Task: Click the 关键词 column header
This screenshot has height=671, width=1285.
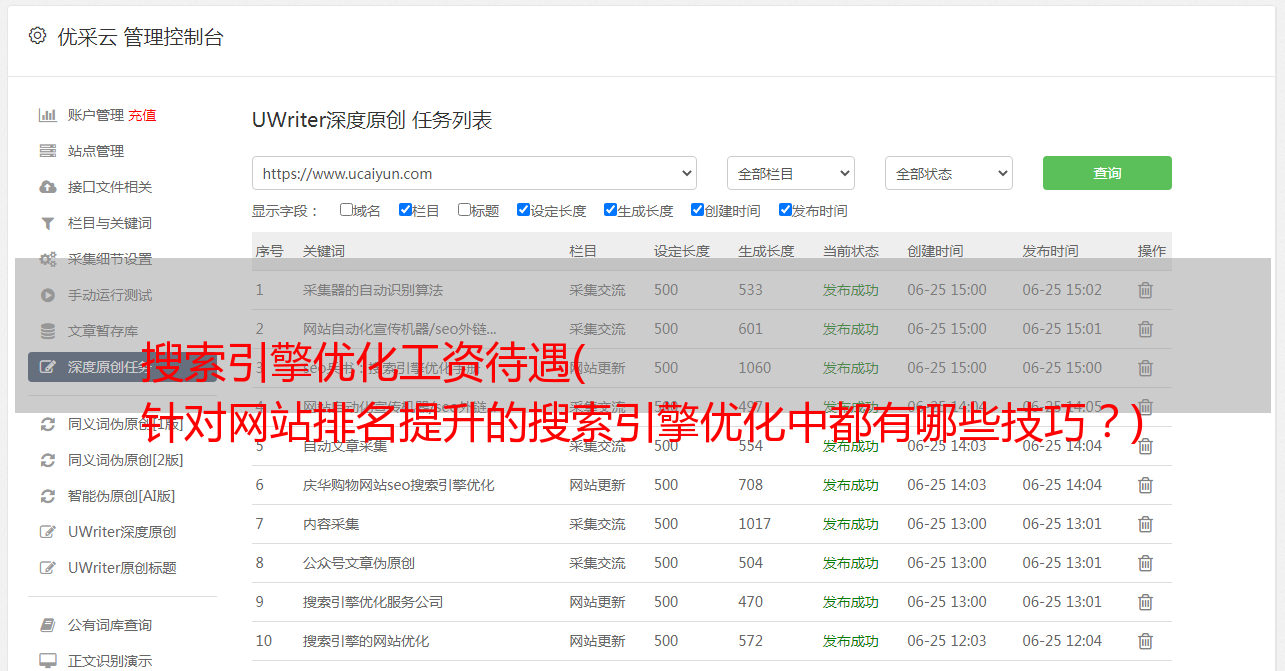Action: coord(324,251)
